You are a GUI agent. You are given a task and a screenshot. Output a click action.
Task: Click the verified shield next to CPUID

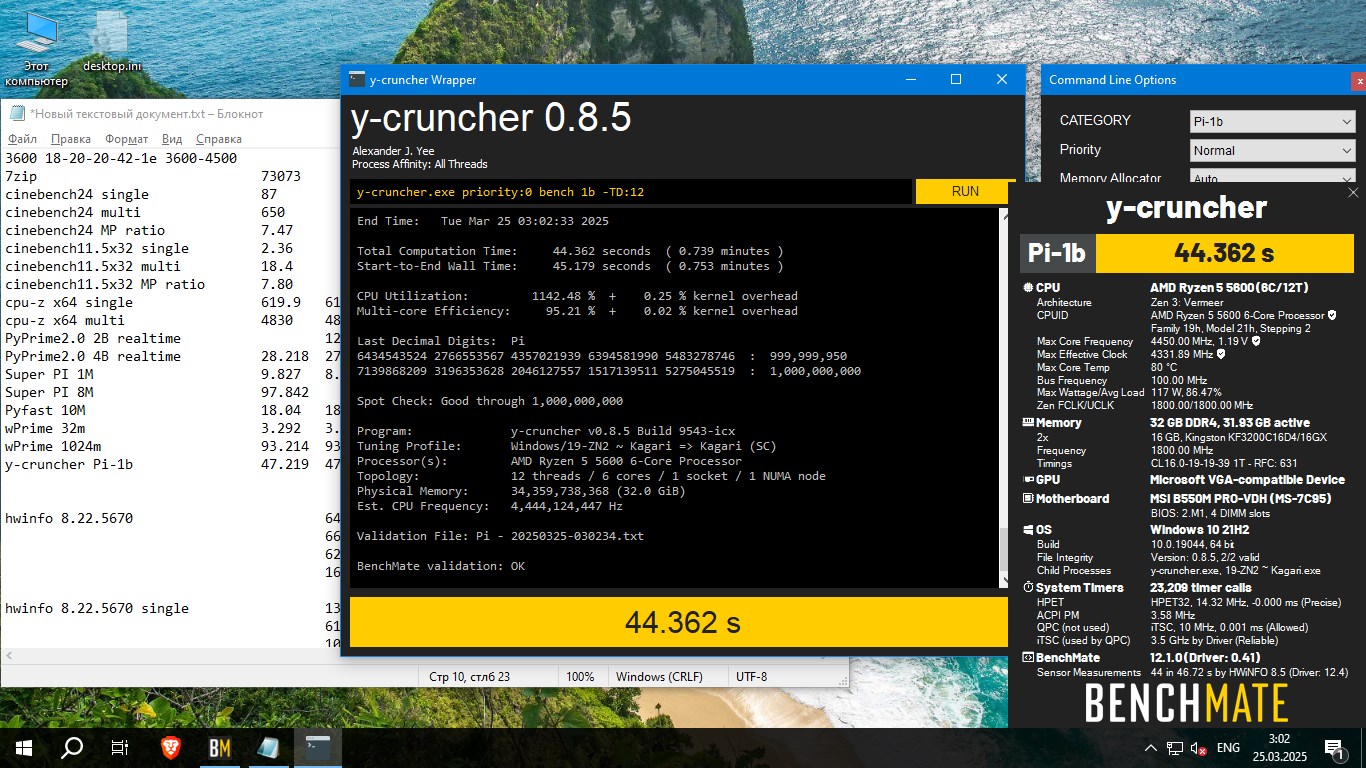click(x=1332, y=315)
